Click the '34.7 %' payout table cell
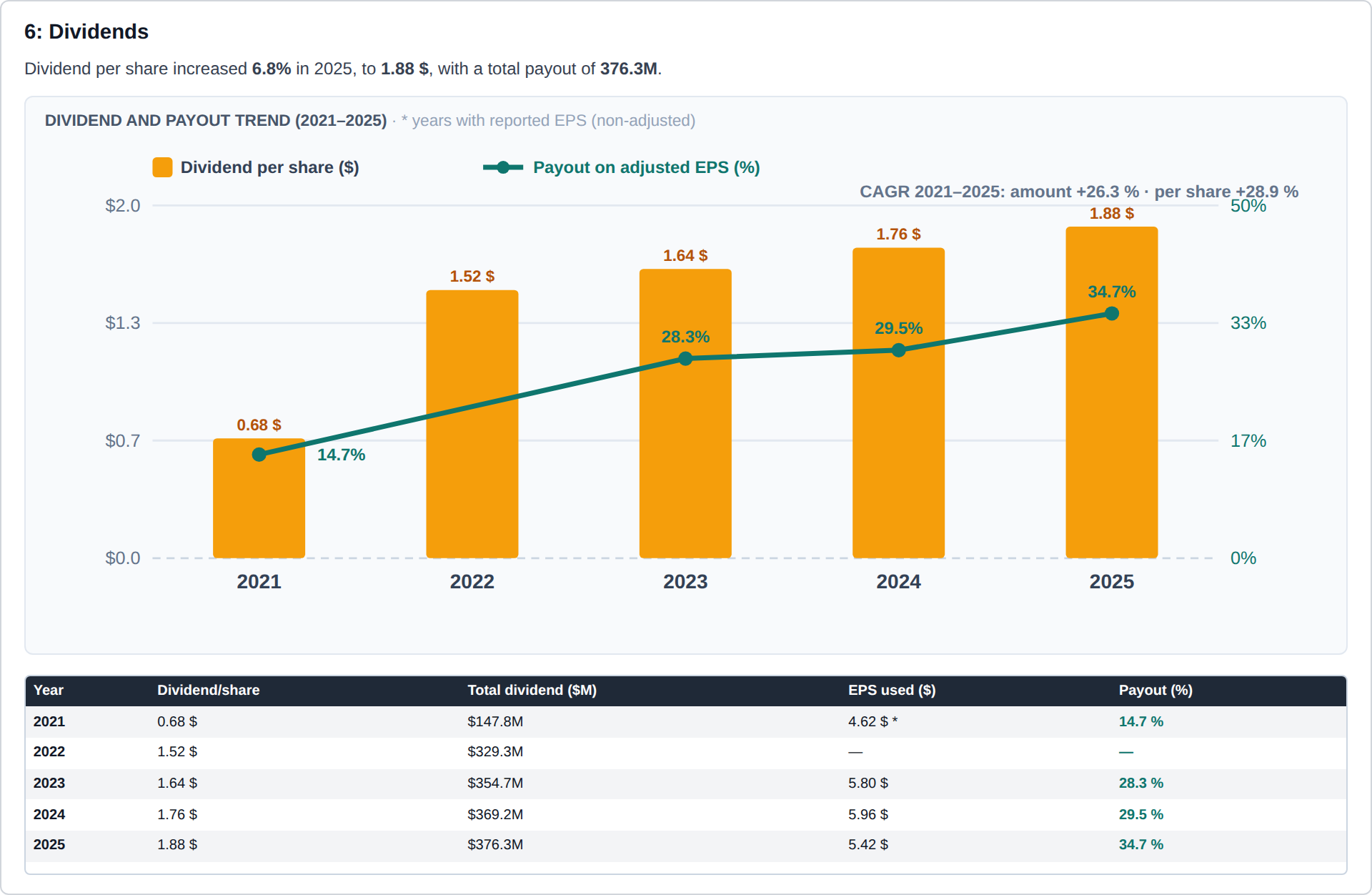The height and width of the screenshot is (895, 1372). click(1141, 845)
